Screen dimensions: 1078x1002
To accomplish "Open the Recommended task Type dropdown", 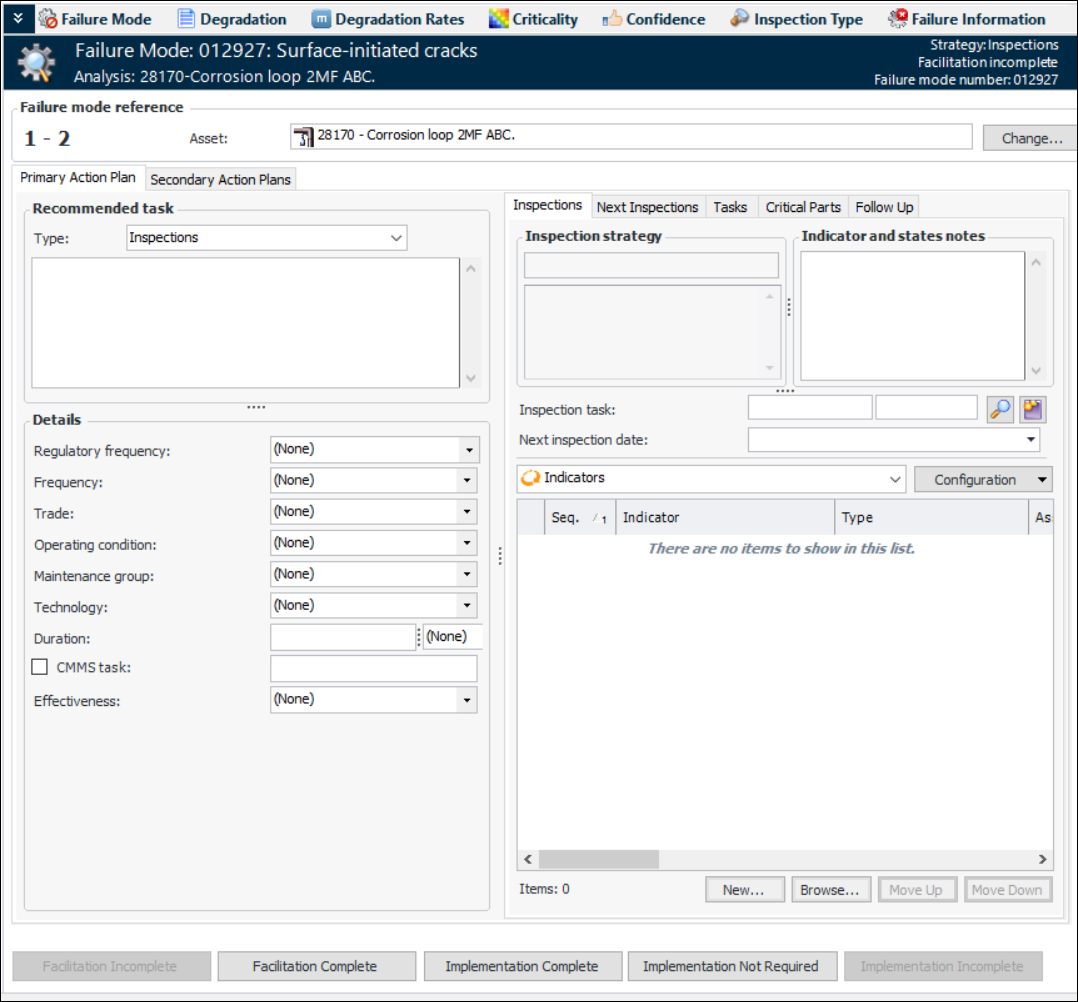I will pyautogui.click(x=396, y=238).
